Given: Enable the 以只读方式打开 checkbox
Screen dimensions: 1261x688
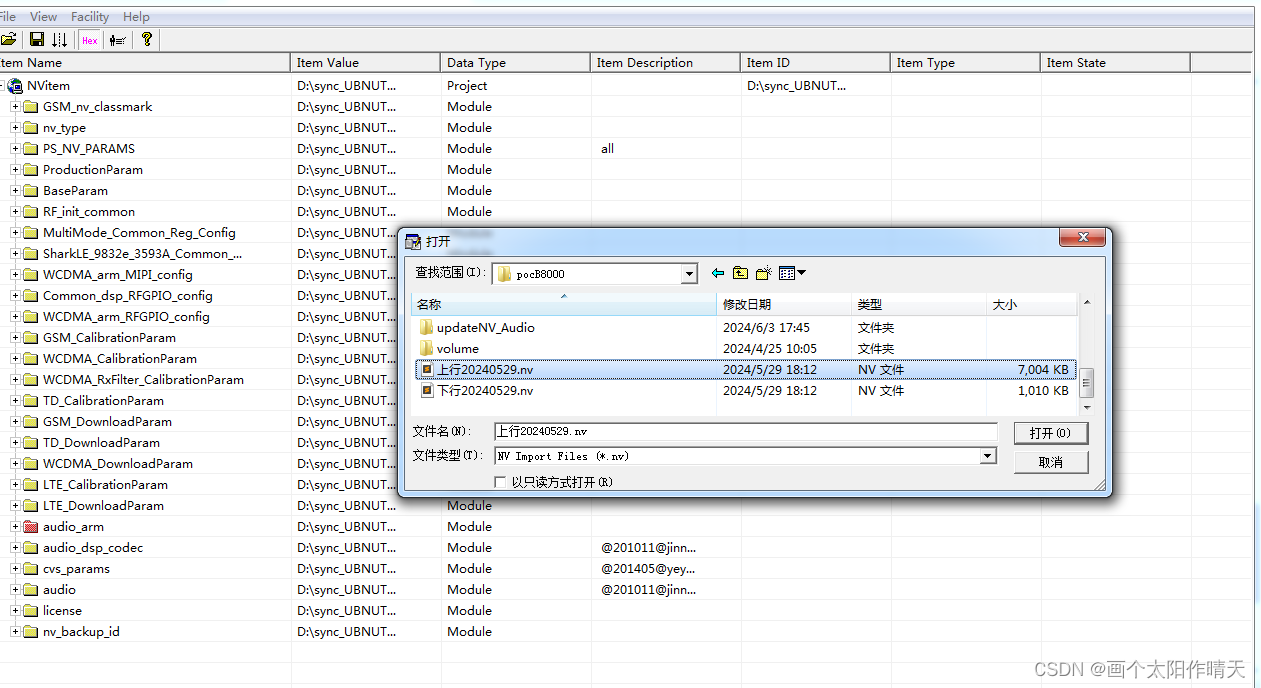Looking at the screenshot, I should (501, 481).
